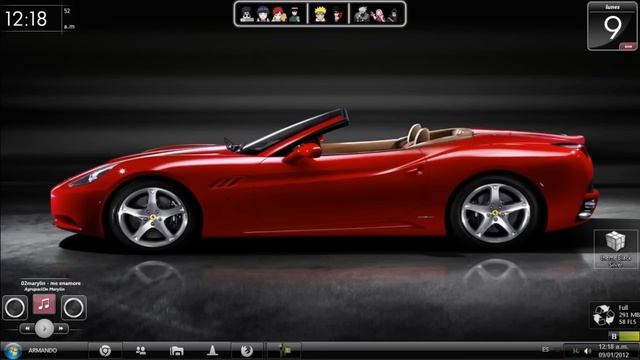Open the file explorer folder taskbar icon
Image resolution: width=640 pixels, height=360 pixels.
[176, 351]
